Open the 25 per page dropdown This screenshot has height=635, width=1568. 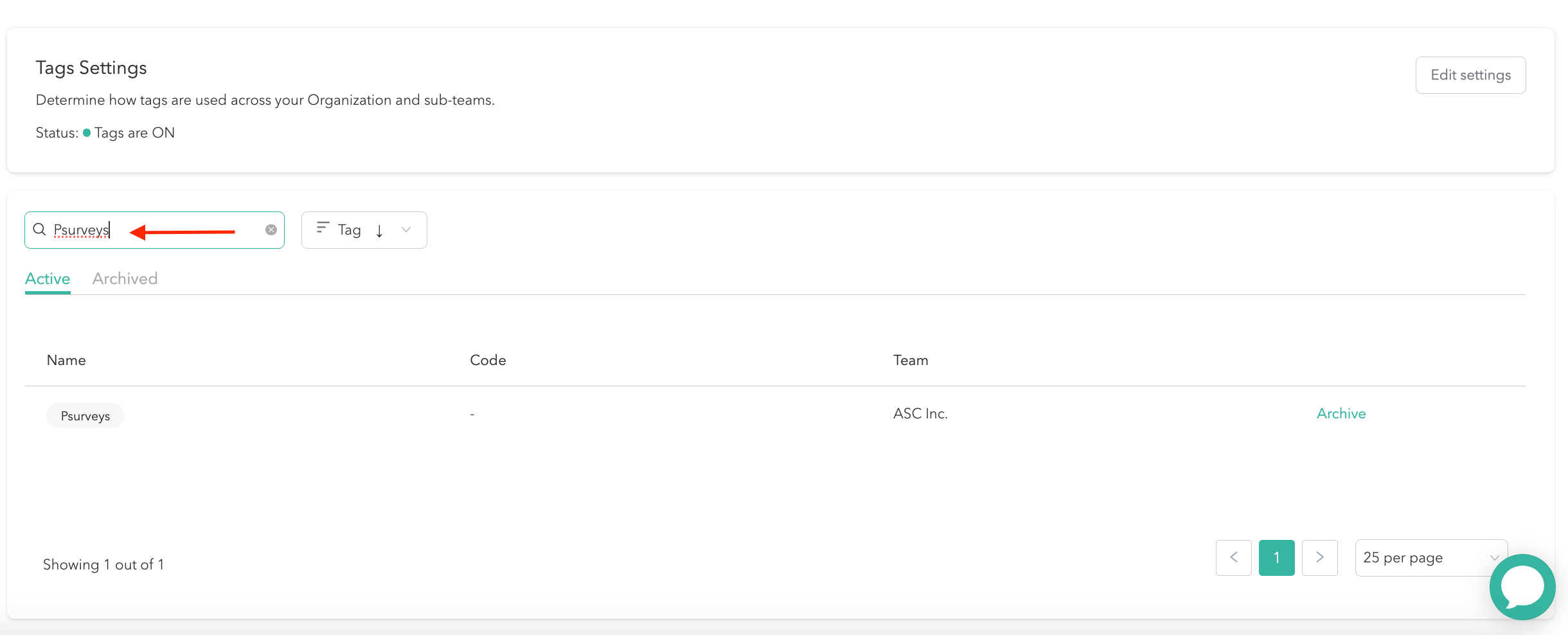point(1430,557)
